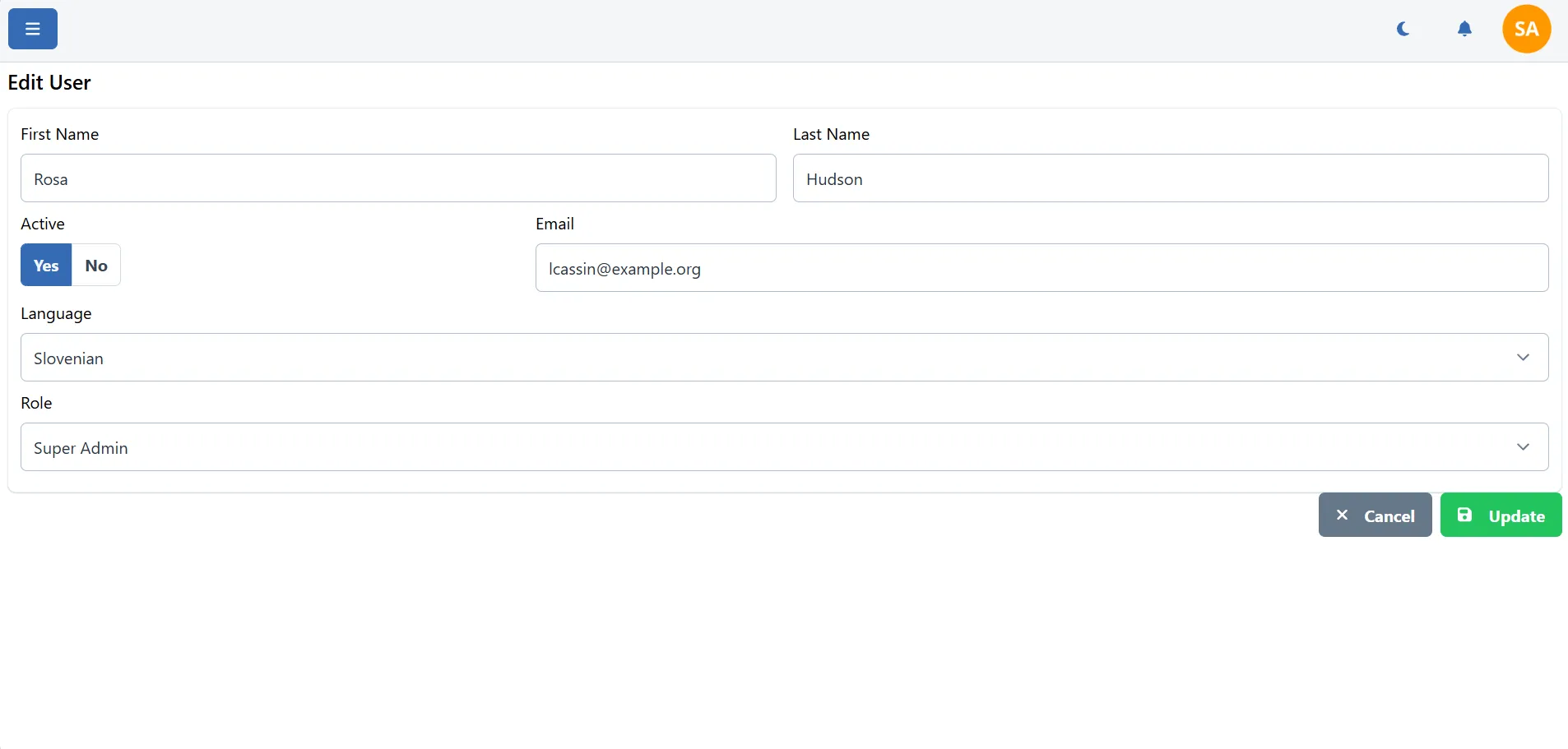Set Active to No

tap(96, 266)
